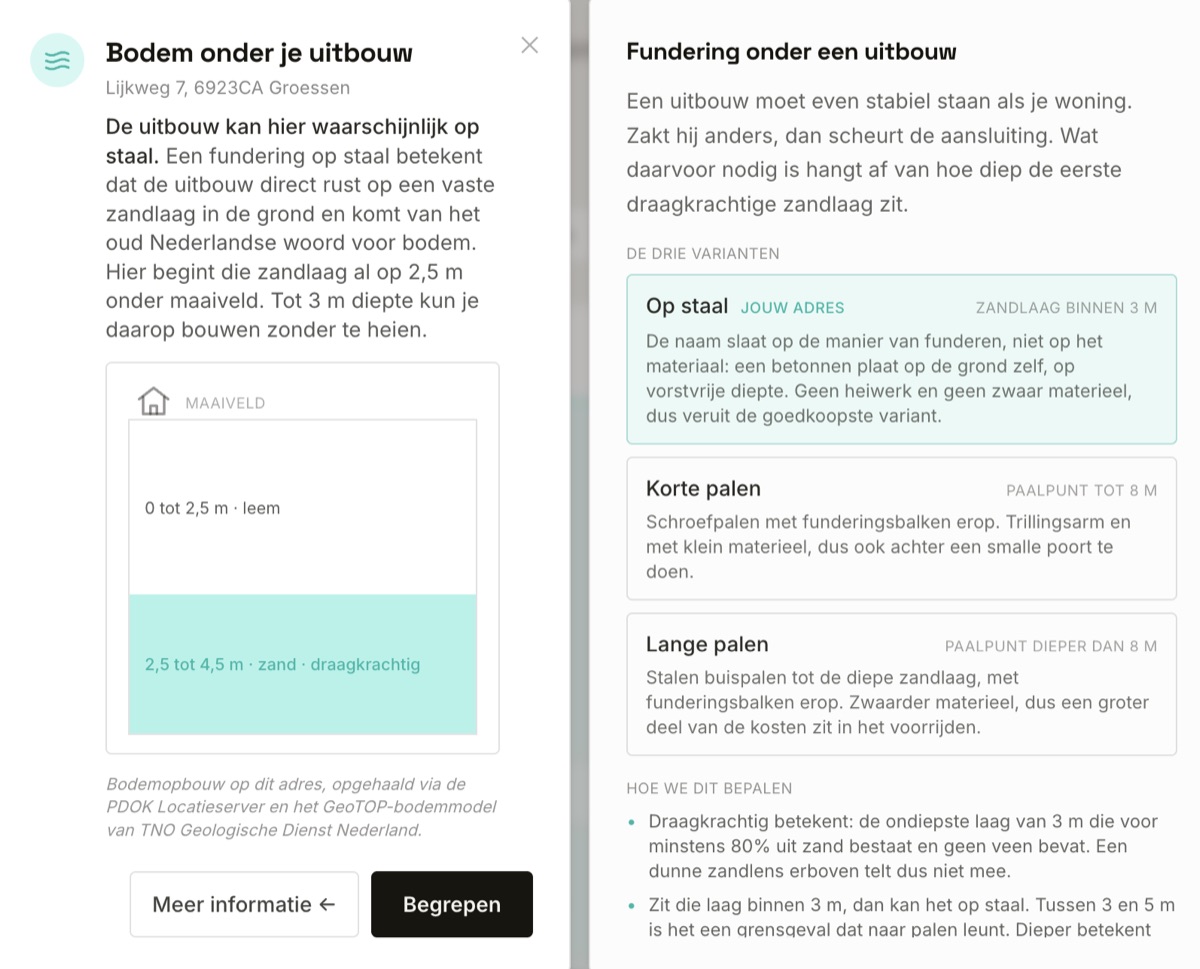
Task: Click the HOE WE DIT BEPALEN section header
Action: [709, 789]
